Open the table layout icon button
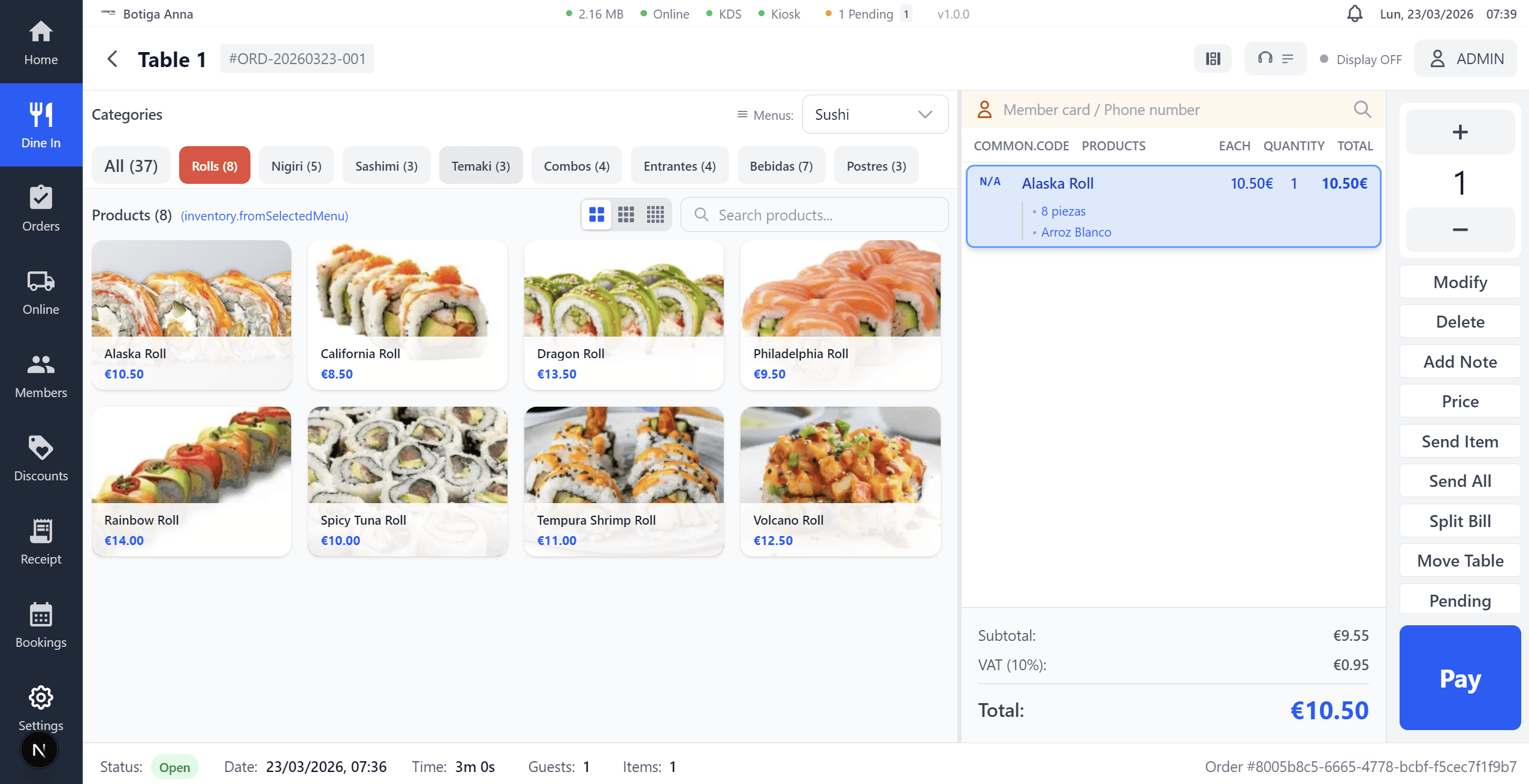This screenshot has height=784, width=1529. (1213, 59)
